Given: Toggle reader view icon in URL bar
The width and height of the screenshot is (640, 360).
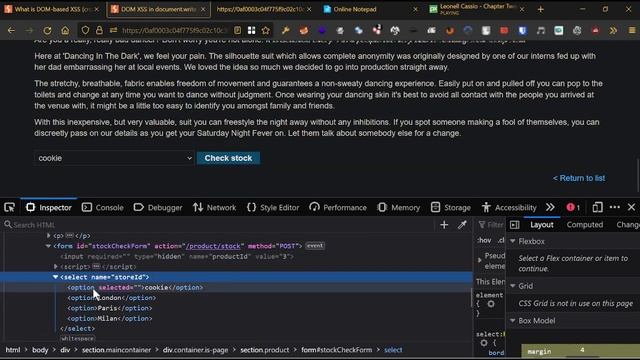Looking at the screenshot, I should 237,30.
